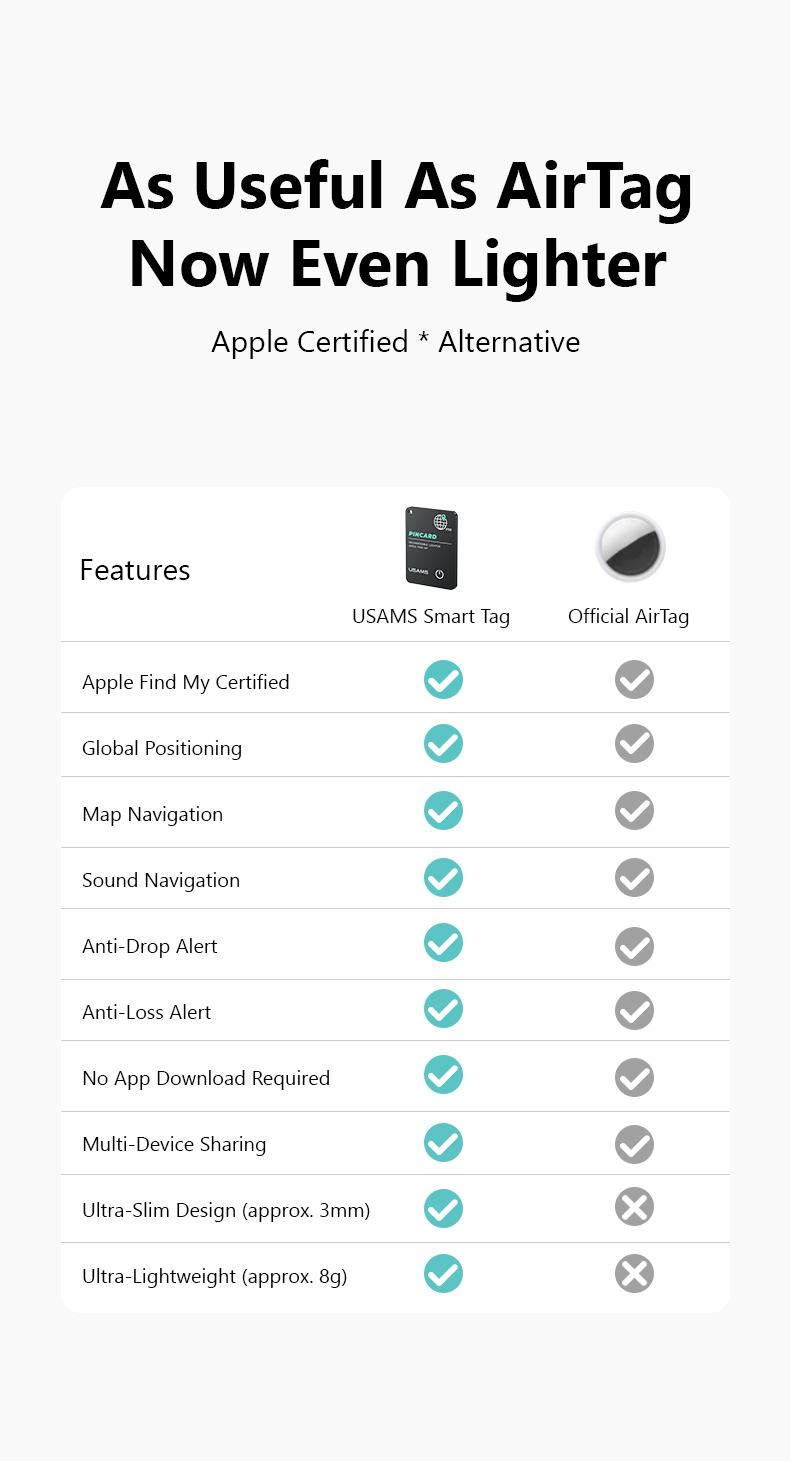Click gray checkmark for Anti-Loss Alert
This screenshot has height=1461, width=790.
tap(634, 1010)
